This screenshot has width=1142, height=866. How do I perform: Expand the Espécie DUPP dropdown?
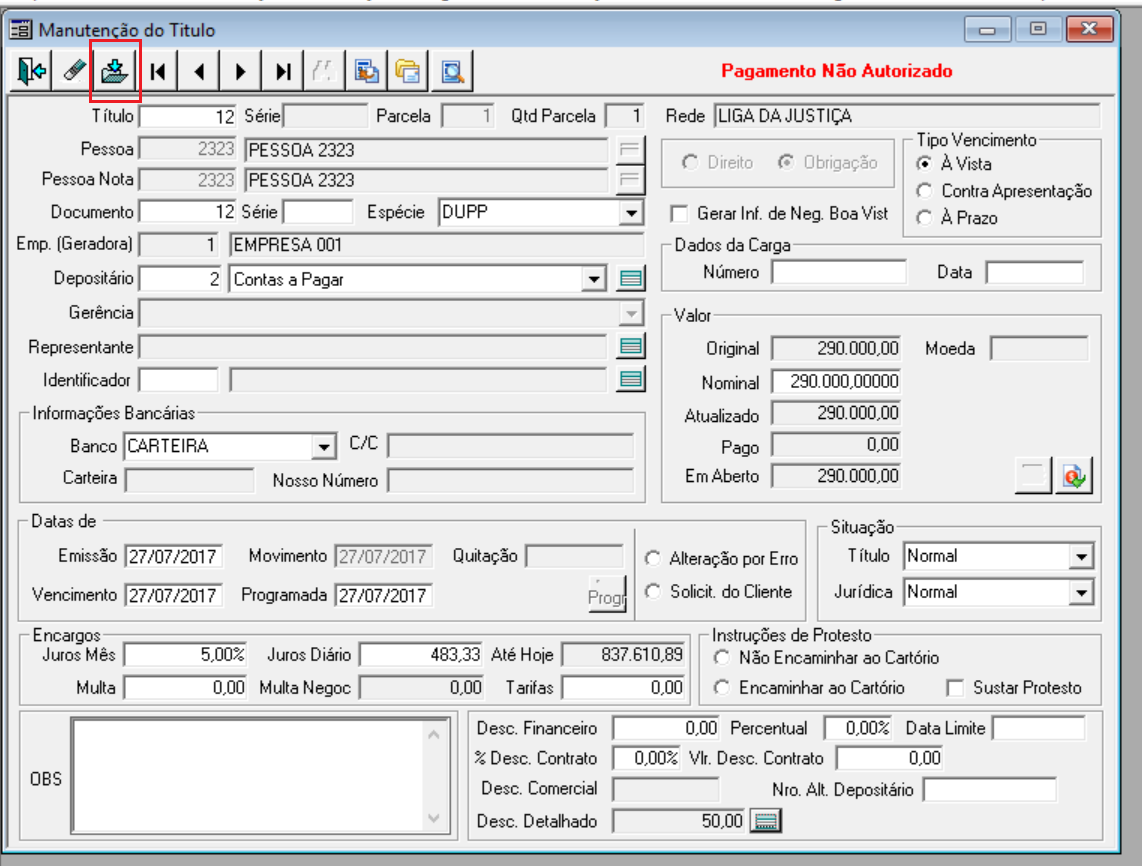coord(631,213)
